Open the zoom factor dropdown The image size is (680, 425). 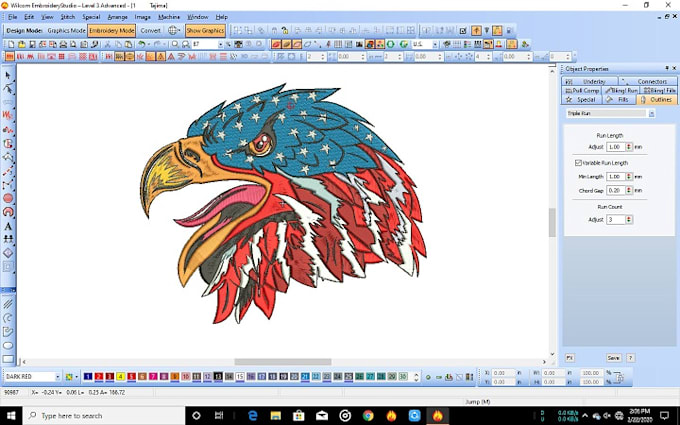pyautogui.click(x=220, y=44)
